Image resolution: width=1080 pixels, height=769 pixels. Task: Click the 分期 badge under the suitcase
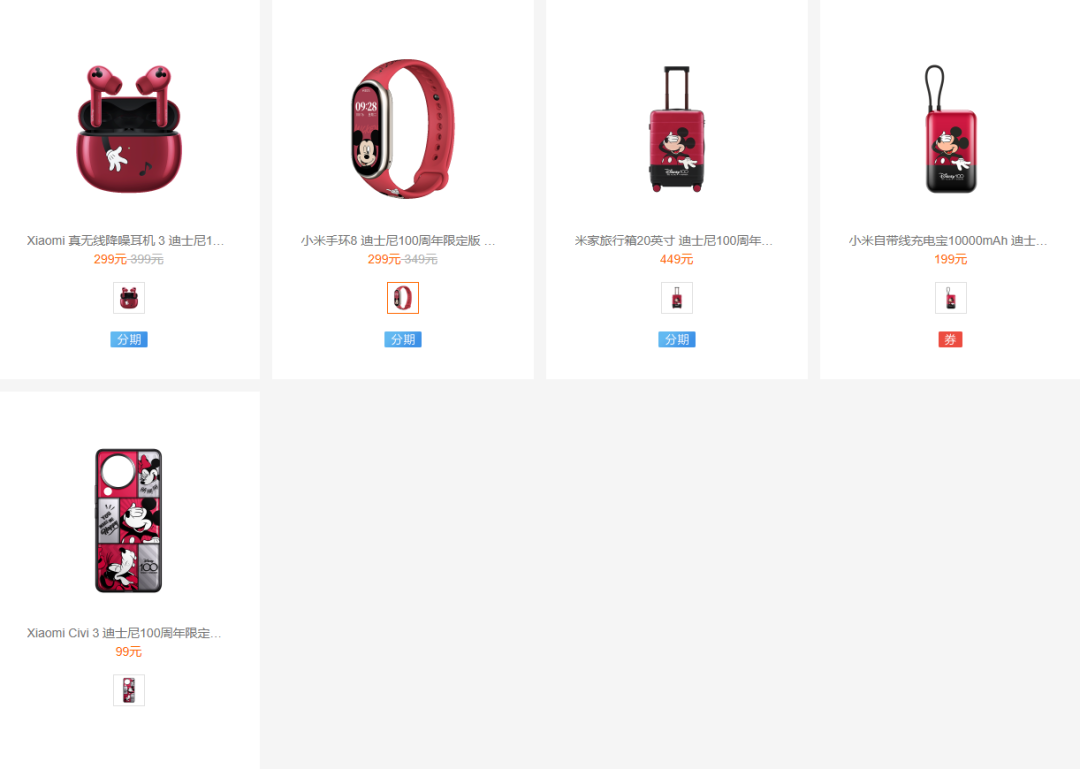(676, 339)
